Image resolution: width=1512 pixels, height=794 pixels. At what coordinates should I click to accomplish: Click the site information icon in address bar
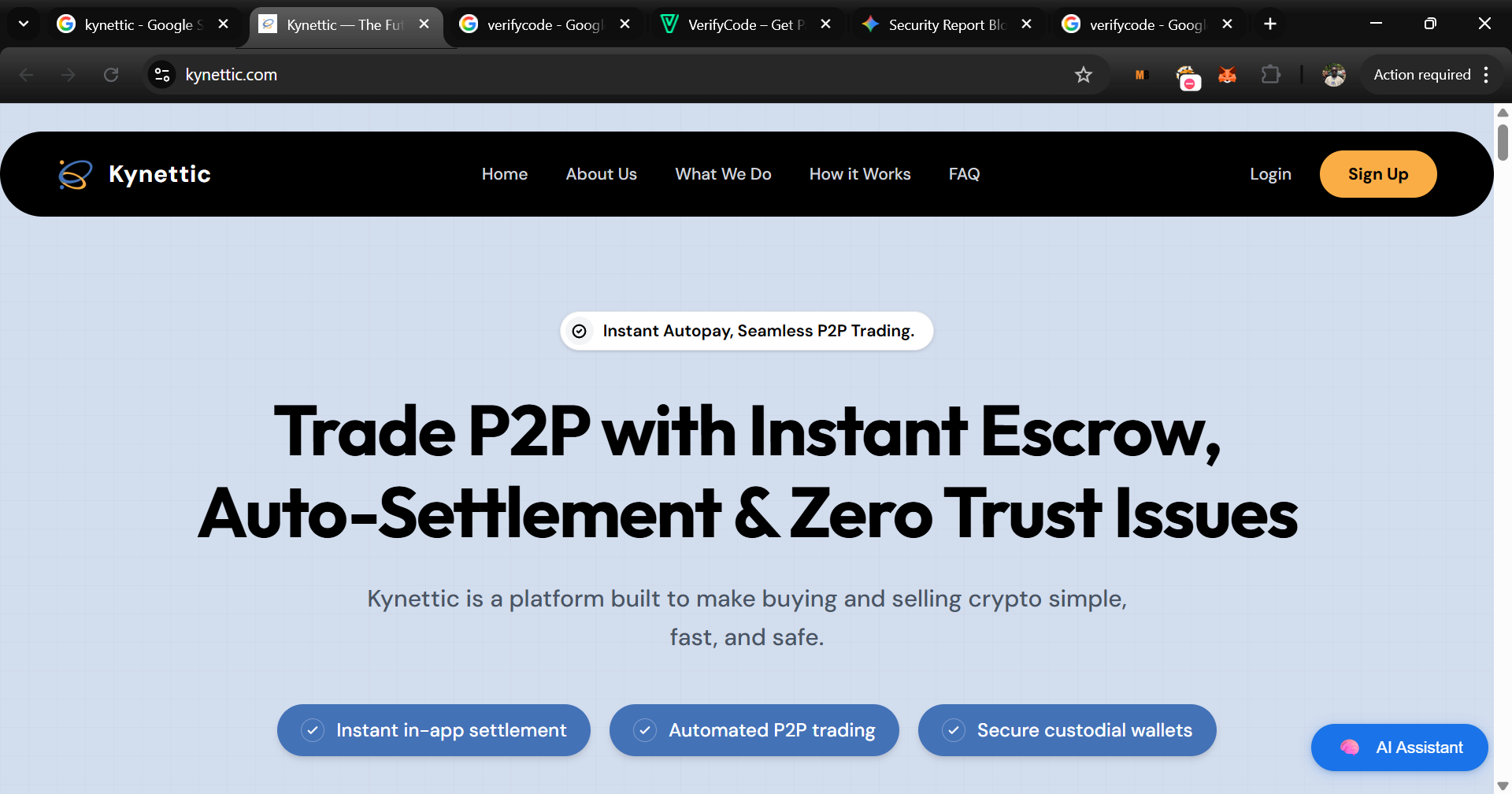click(x=161, y=75)
